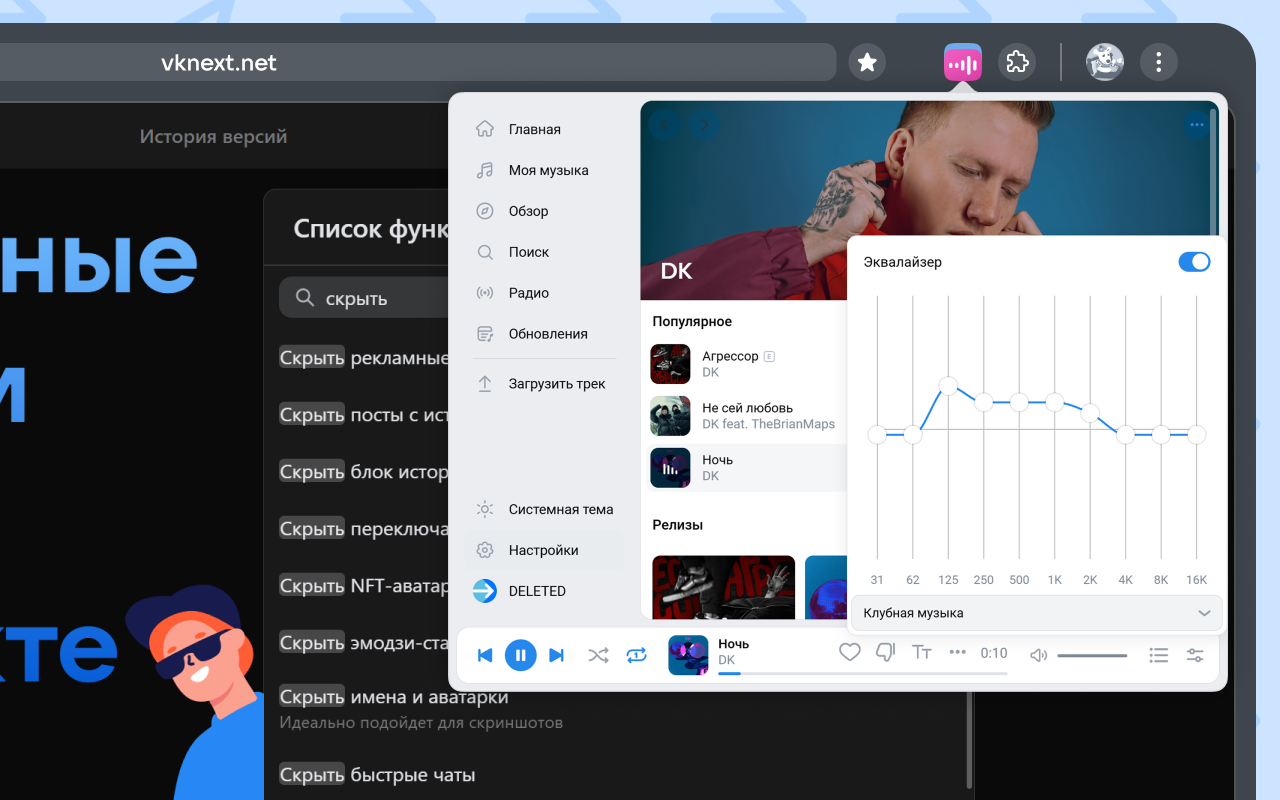Open the Обзор page
The image size is (1280, 800).
tap(528, 211)
